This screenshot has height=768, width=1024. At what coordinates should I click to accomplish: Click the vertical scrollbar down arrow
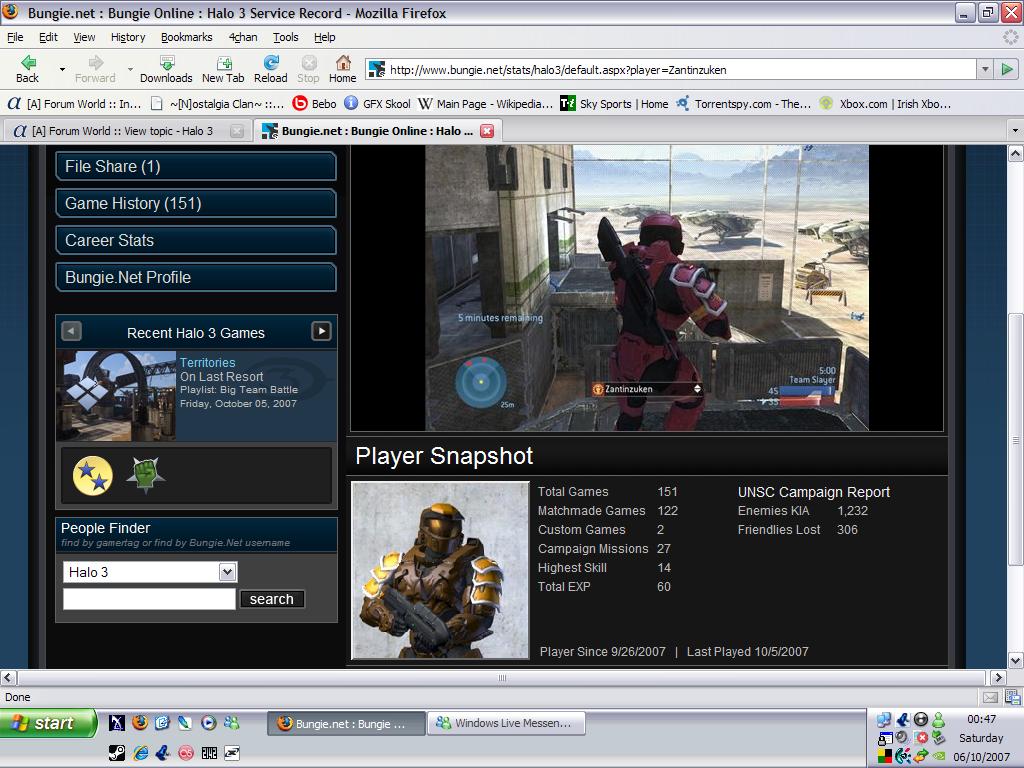click(x=1015, y=660)
